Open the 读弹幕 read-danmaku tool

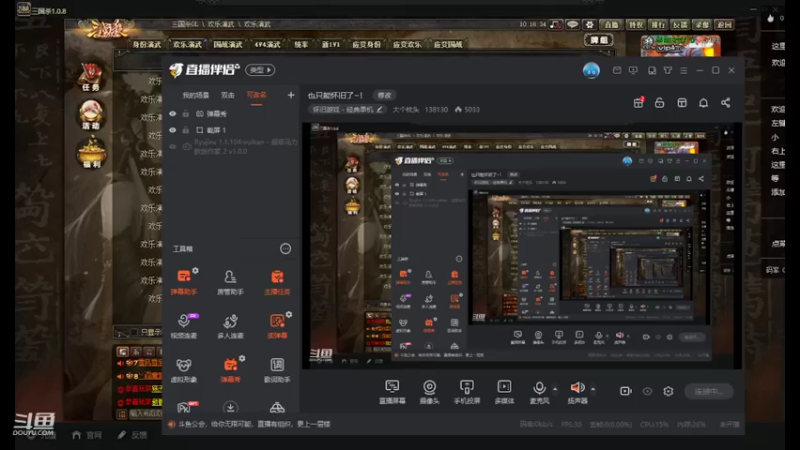click(277, 326)
